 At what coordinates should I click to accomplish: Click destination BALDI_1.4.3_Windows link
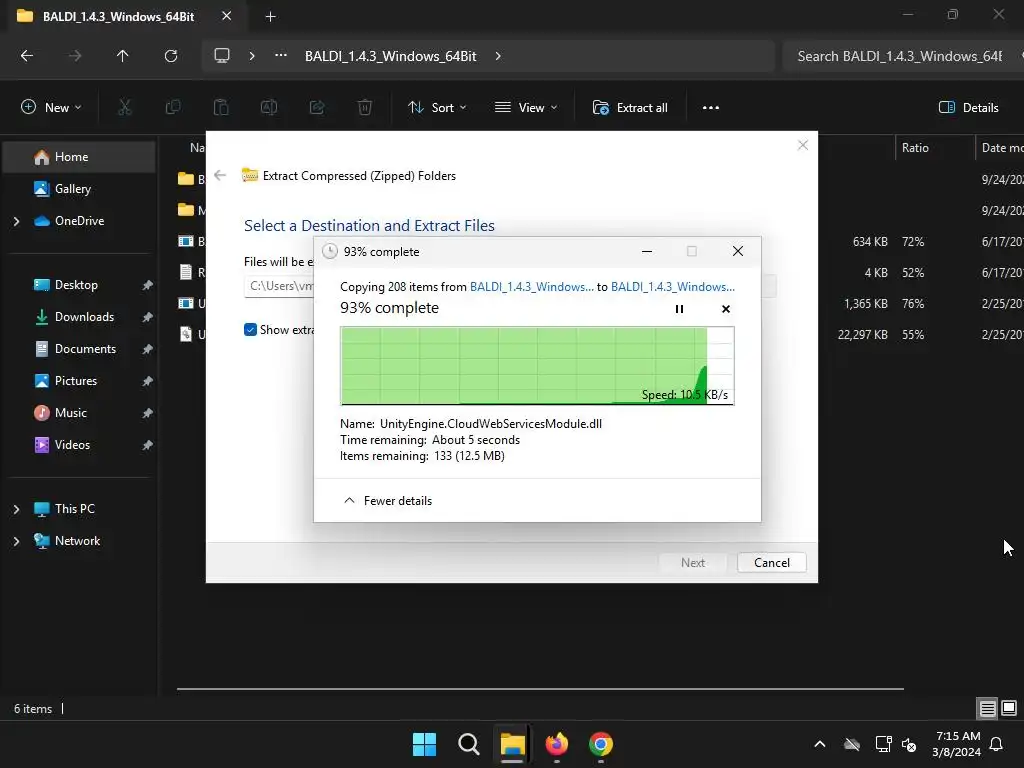(x=673, y=287)
